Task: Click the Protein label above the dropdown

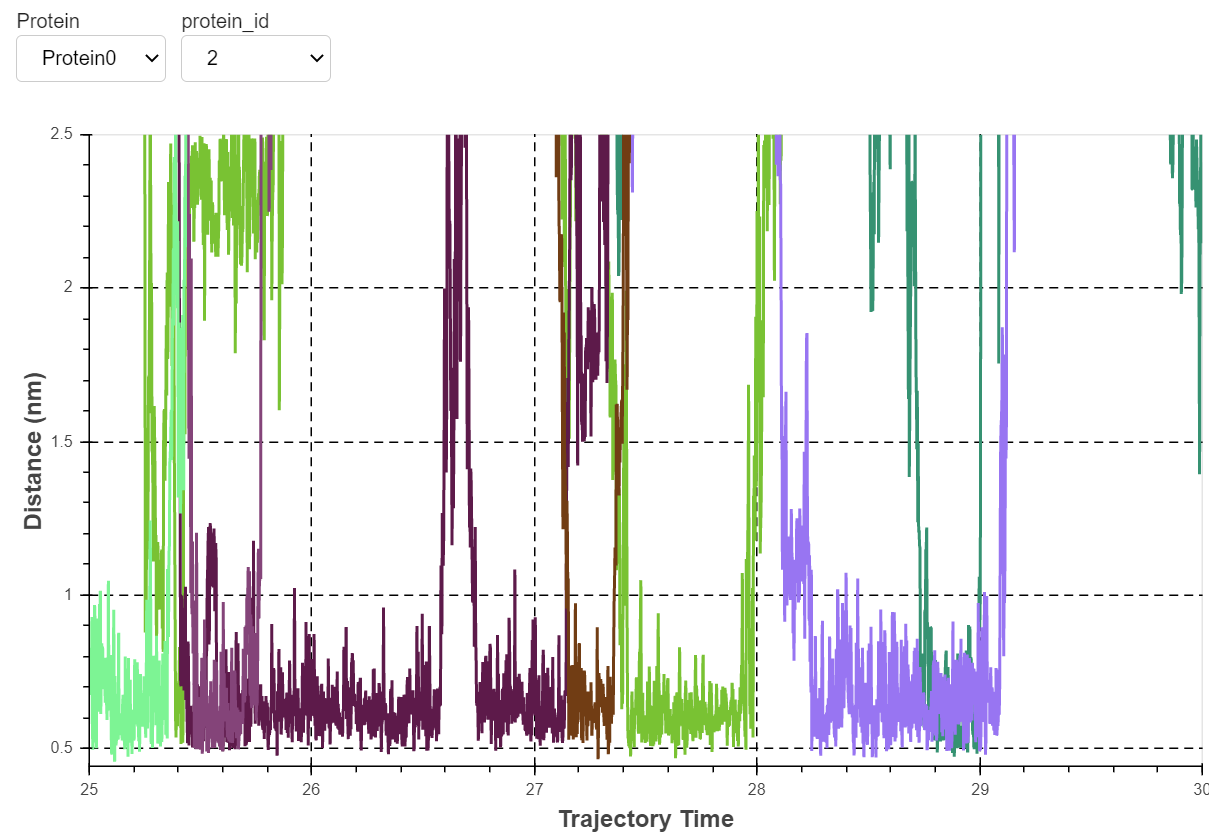Action: point(48,20)
